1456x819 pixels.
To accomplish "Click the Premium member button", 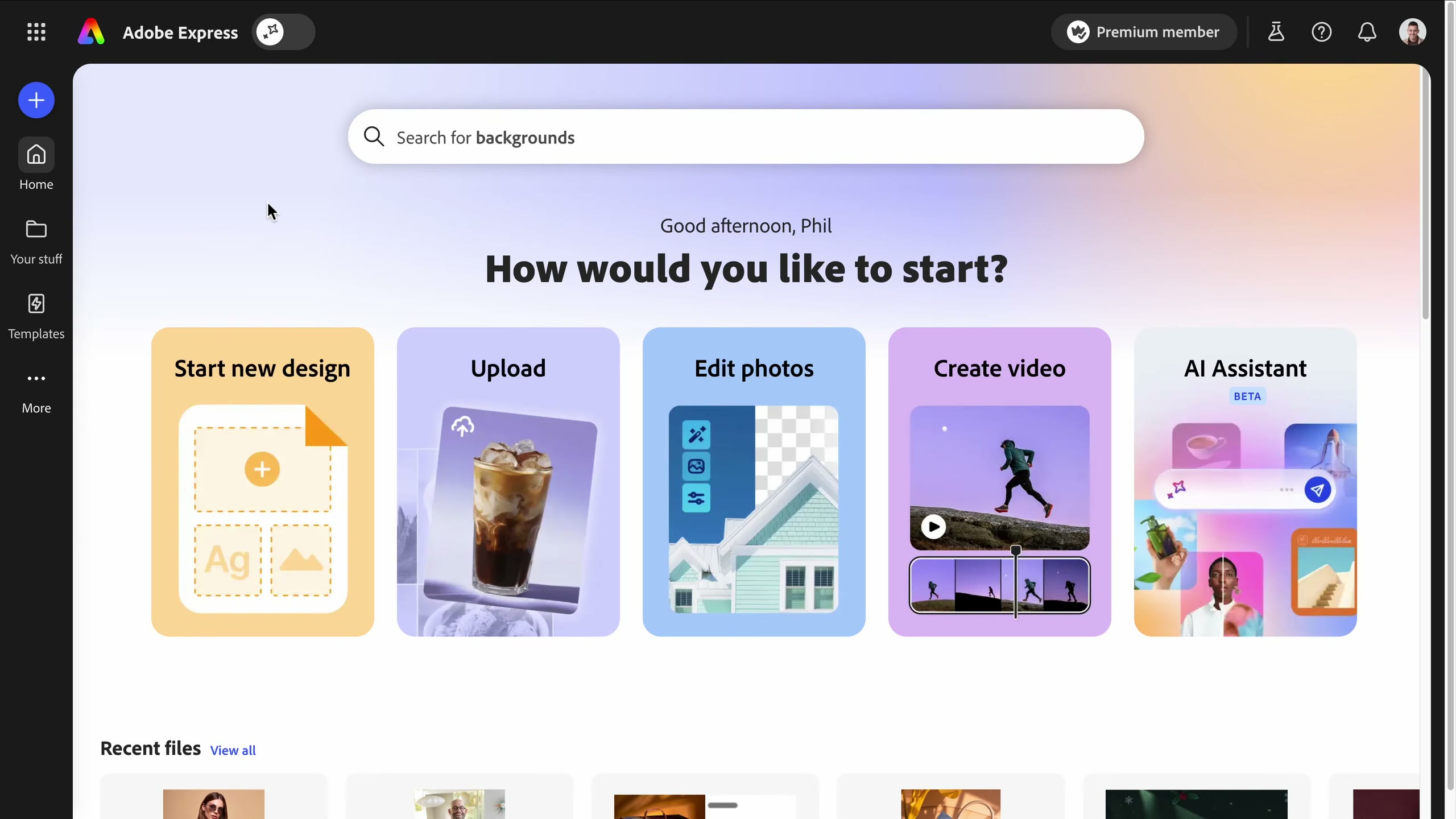I will [1143, 32].
